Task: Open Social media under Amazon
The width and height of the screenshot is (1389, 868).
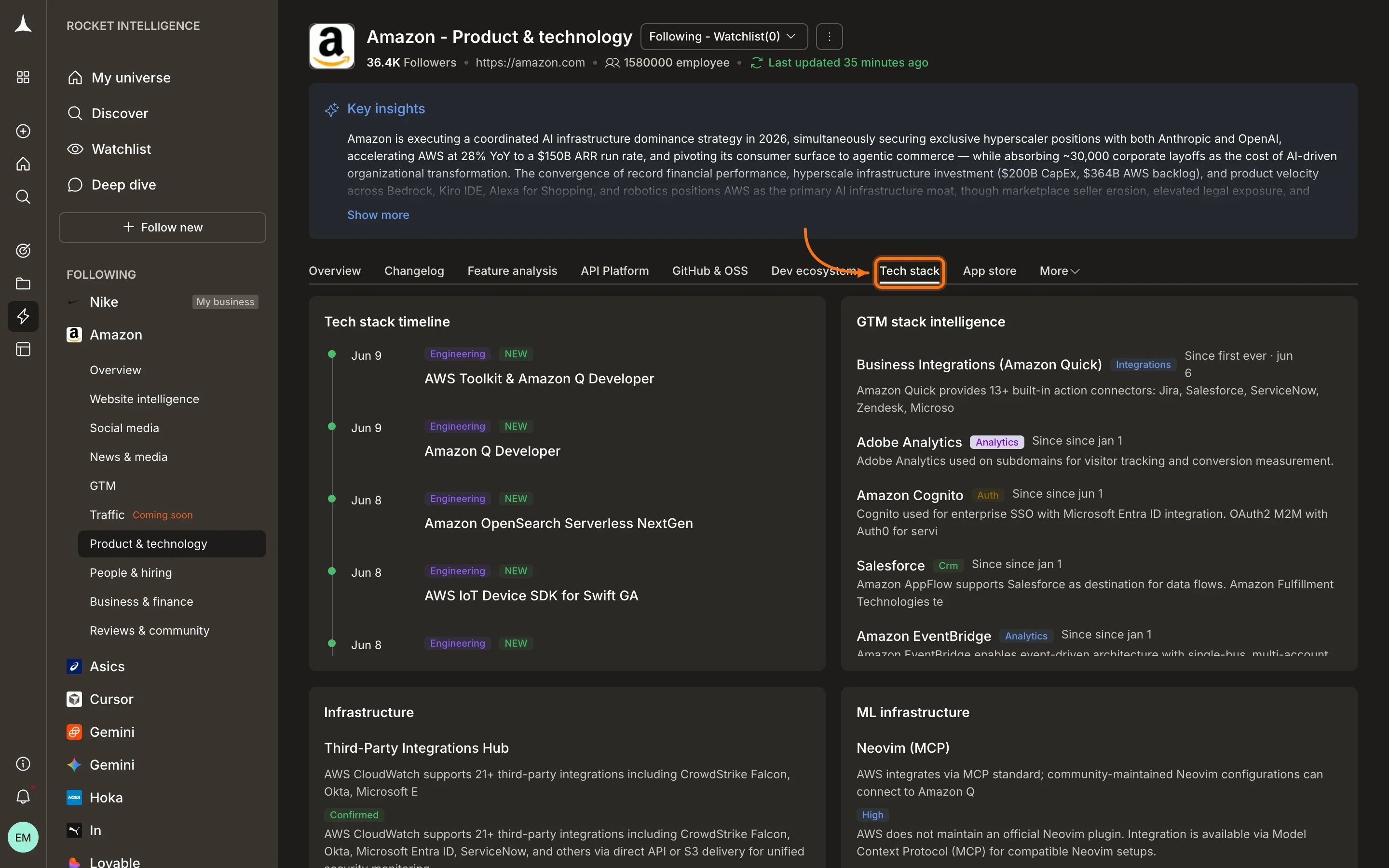Action: (x=124, y=428)
